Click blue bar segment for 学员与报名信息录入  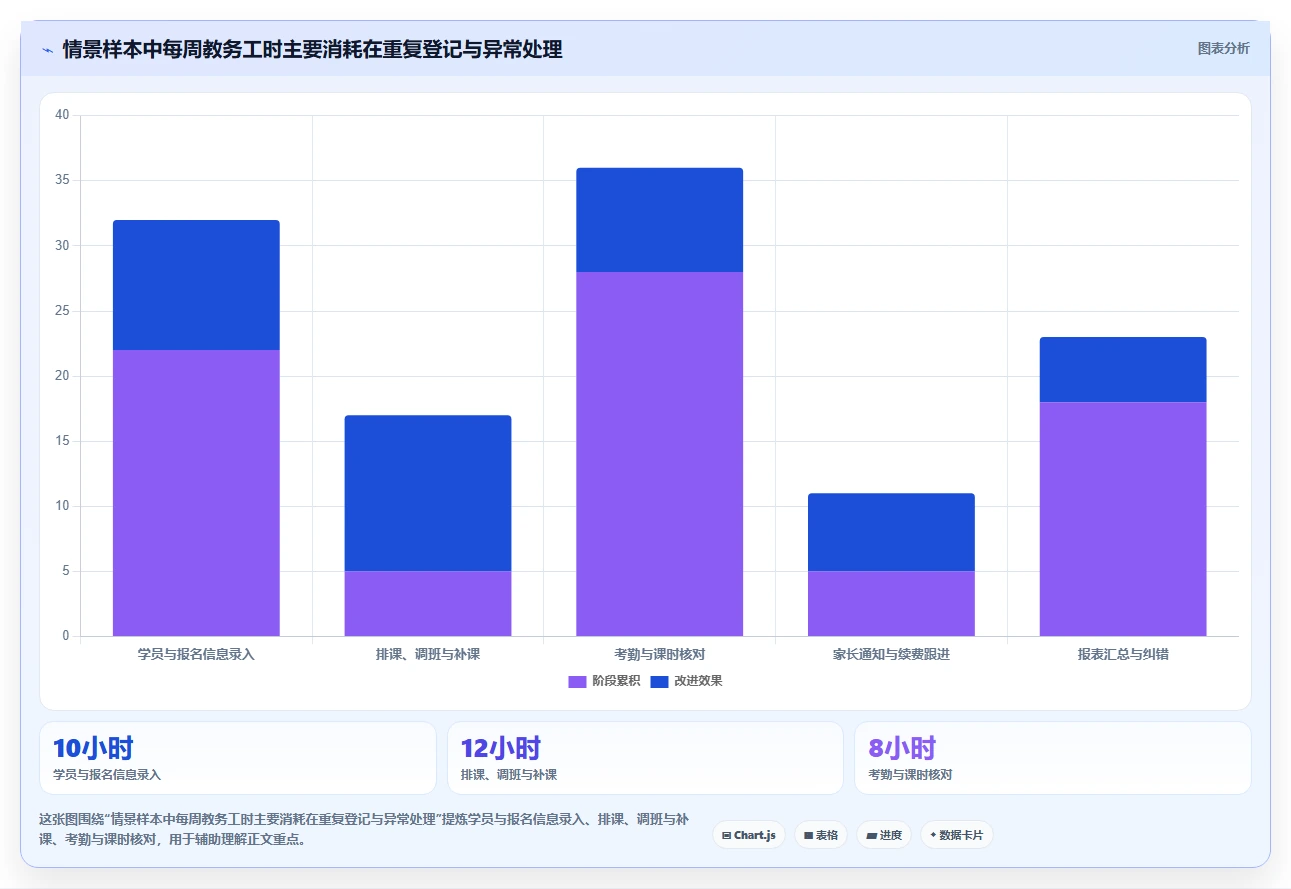pyautogui.click(x=196, y=285)
